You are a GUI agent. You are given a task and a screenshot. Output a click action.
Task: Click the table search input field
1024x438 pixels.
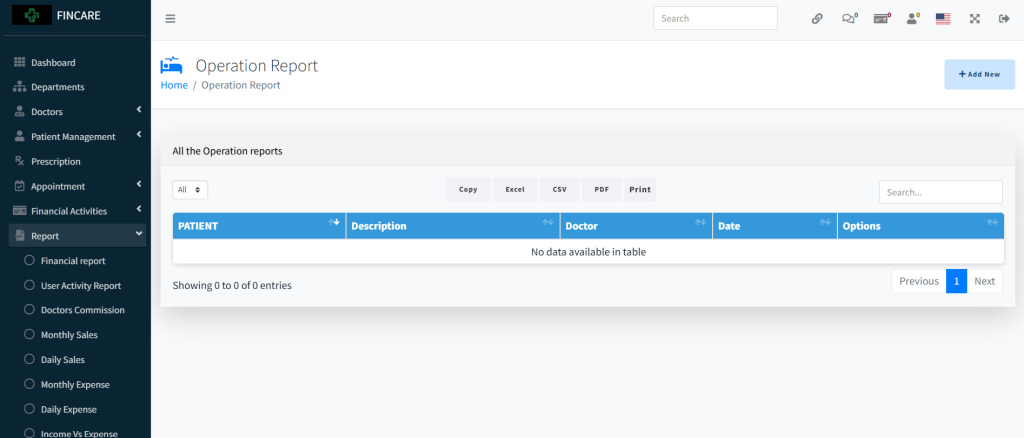[940, 192]
